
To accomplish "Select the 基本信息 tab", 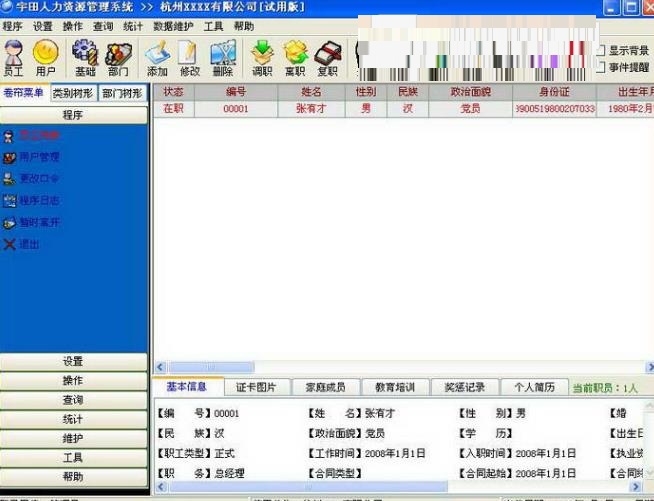I will tap(187, 386).
